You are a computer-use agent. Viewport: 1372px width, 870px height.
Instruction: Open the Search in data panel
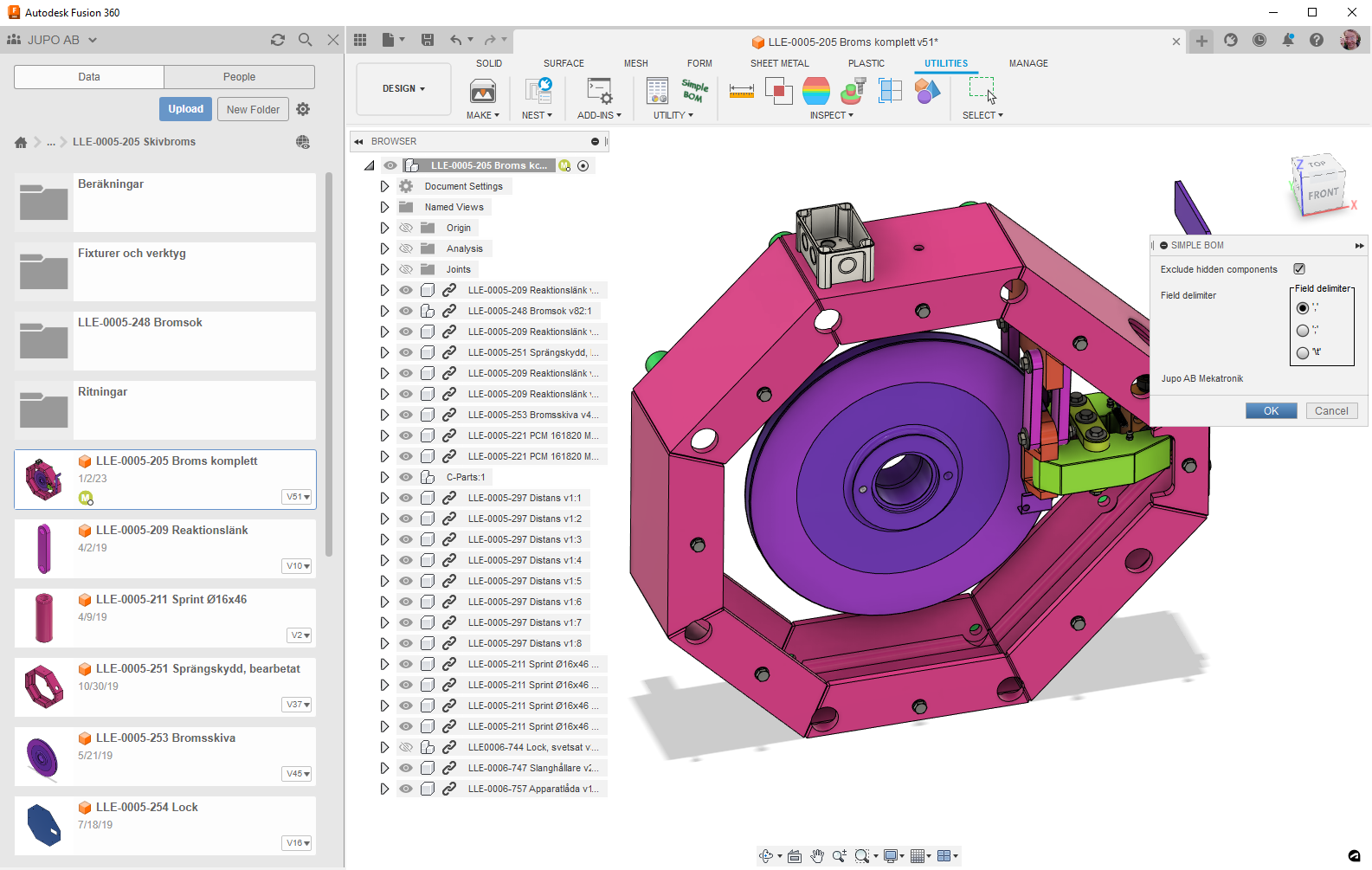[x=305, y=40]
